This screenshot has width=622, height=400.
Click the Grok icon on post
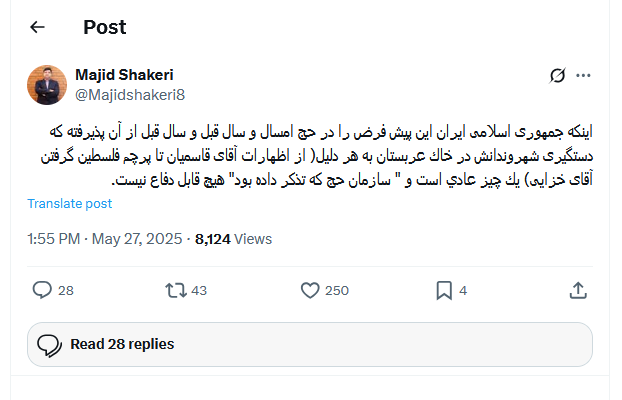point(558,75)
